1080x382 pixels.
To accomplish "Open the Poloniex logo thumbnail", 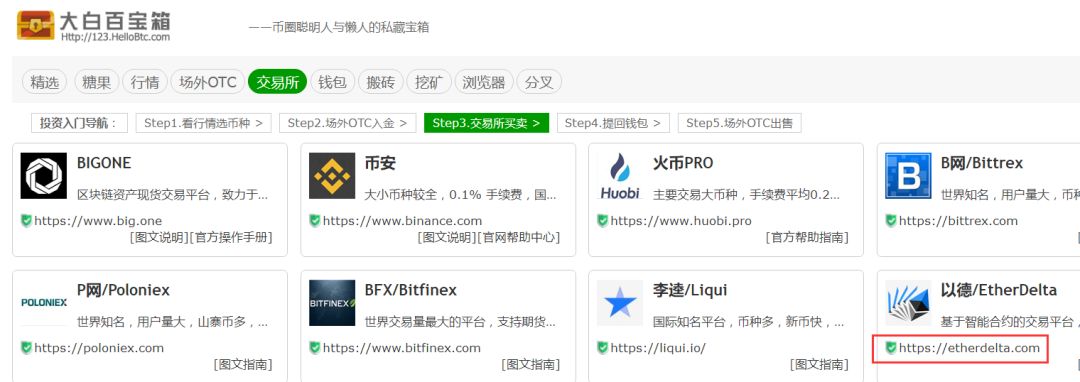I will pyautogui.click(x=44, y=303).
